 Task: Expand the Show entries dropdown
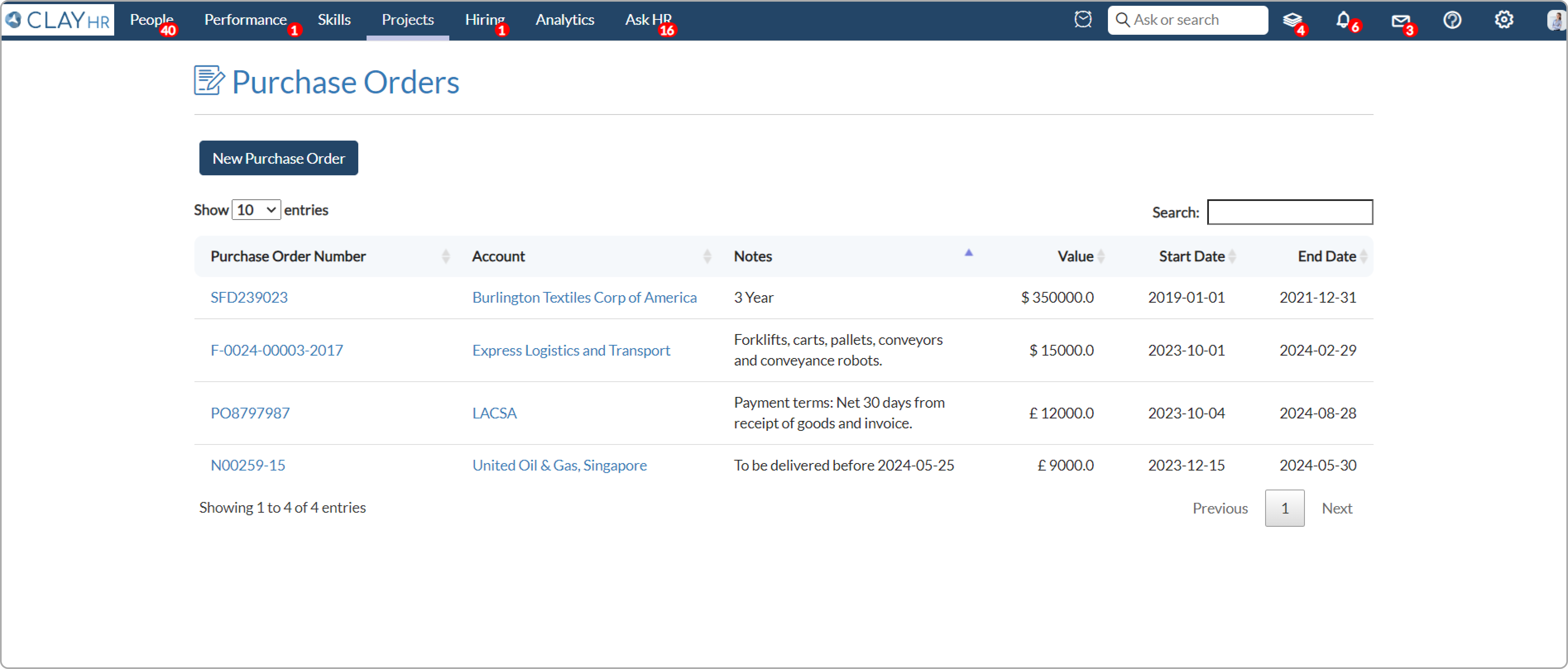pyautogui.click(x=256, y=210)
